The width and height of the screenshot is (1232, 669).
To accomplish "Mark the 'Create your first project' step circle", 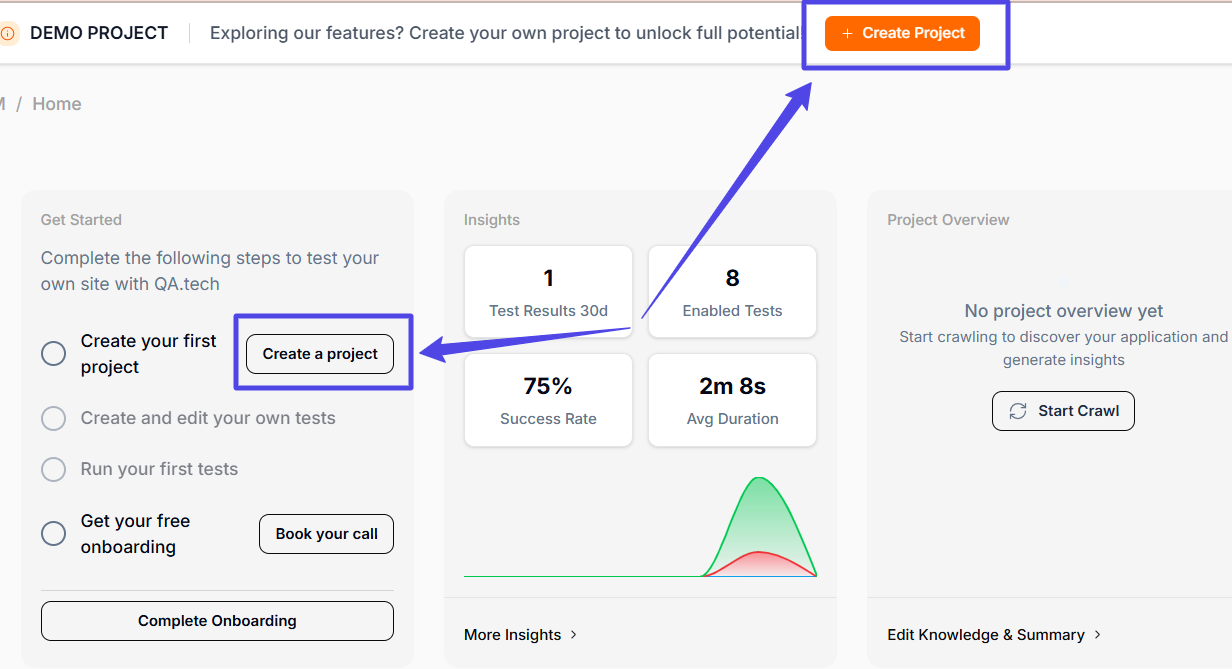I will coord(54,354).
